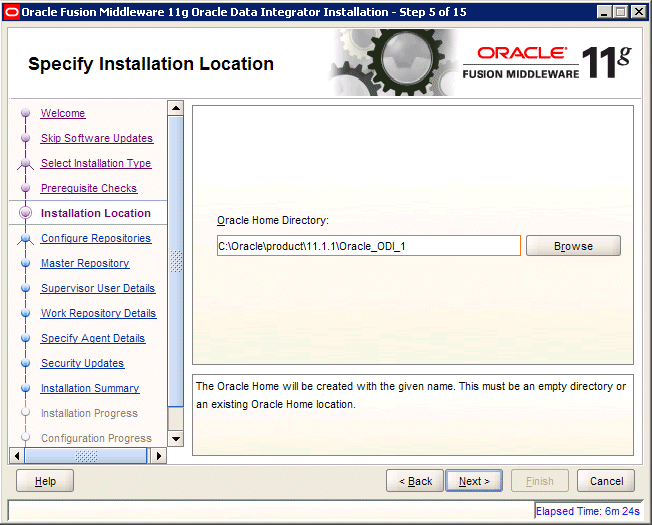Click the step list vertical scrollbar thumb
Viewport: 652px width, 525px height.
pyautogui.click(x=175, y=261)
